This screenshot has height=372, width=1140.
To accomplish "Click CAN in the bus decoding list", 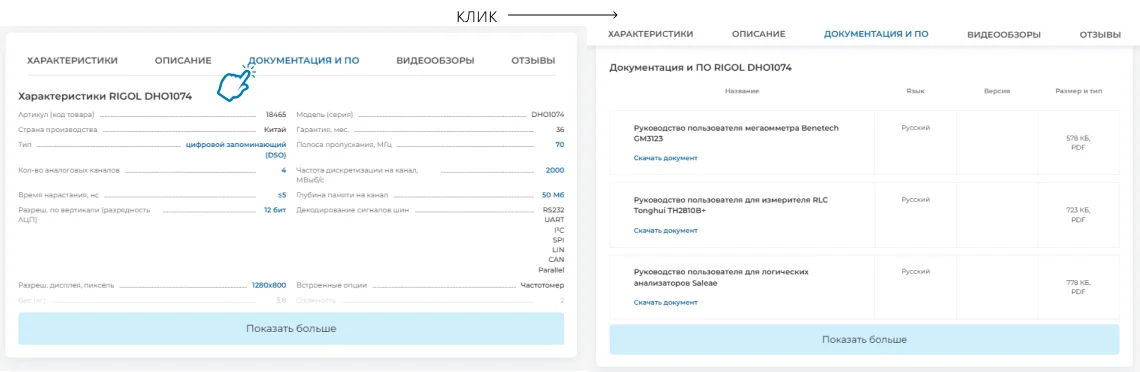I will pyautogui.click(x=557, y=259).
